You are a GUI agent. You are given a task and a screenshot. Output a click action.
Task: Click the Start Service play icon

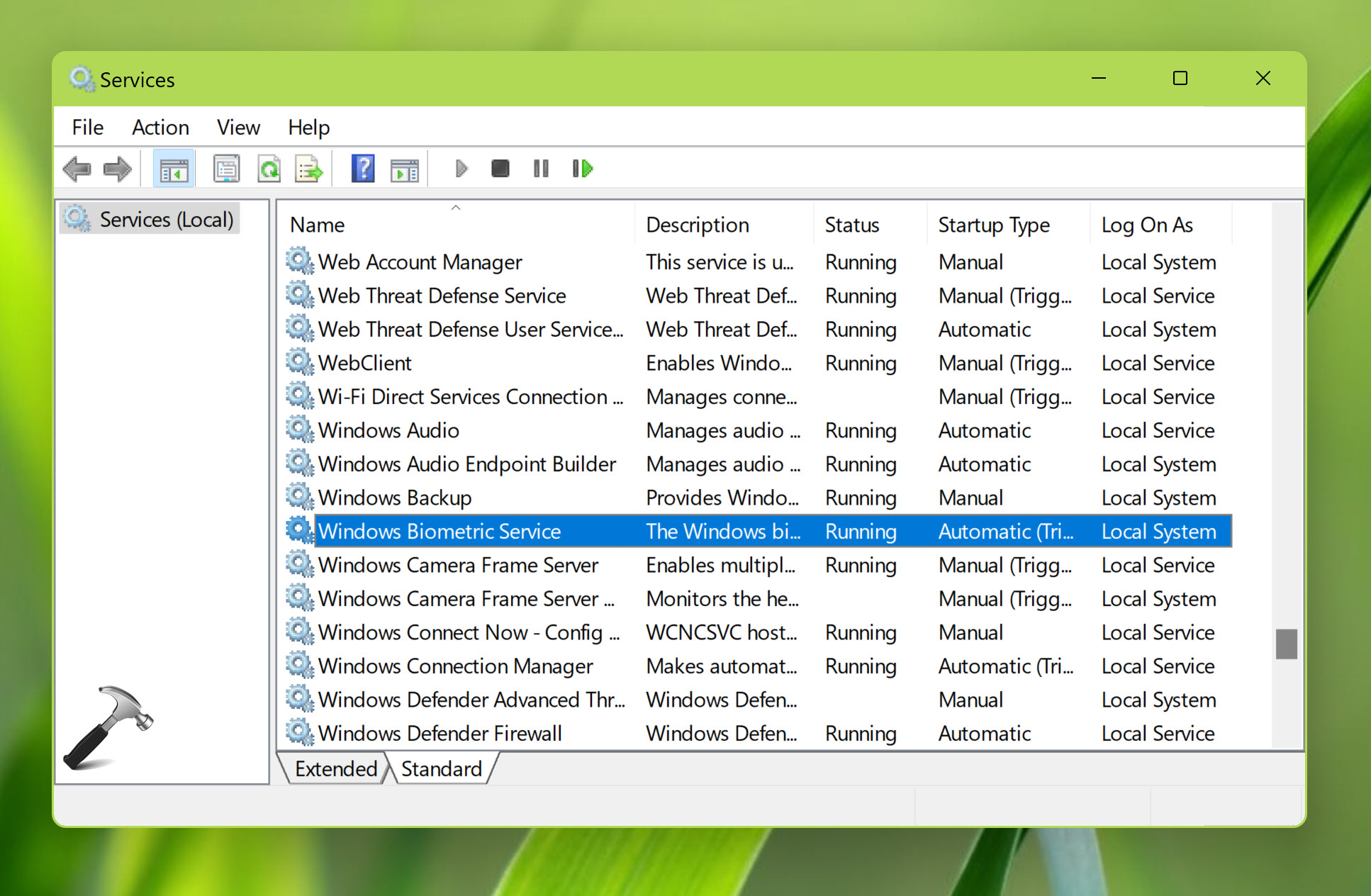click(x=461, y=169)
